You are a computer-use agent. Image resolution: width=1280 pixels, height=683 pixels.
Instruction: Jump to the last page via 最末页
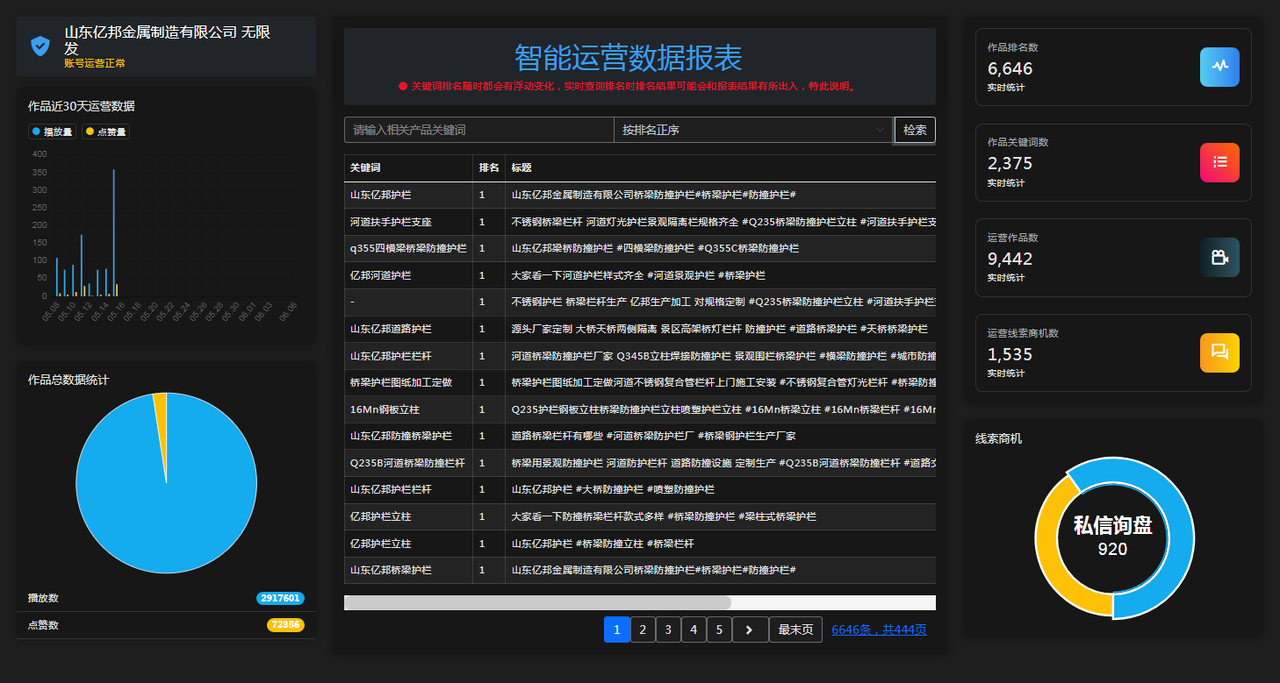(796, 629)
